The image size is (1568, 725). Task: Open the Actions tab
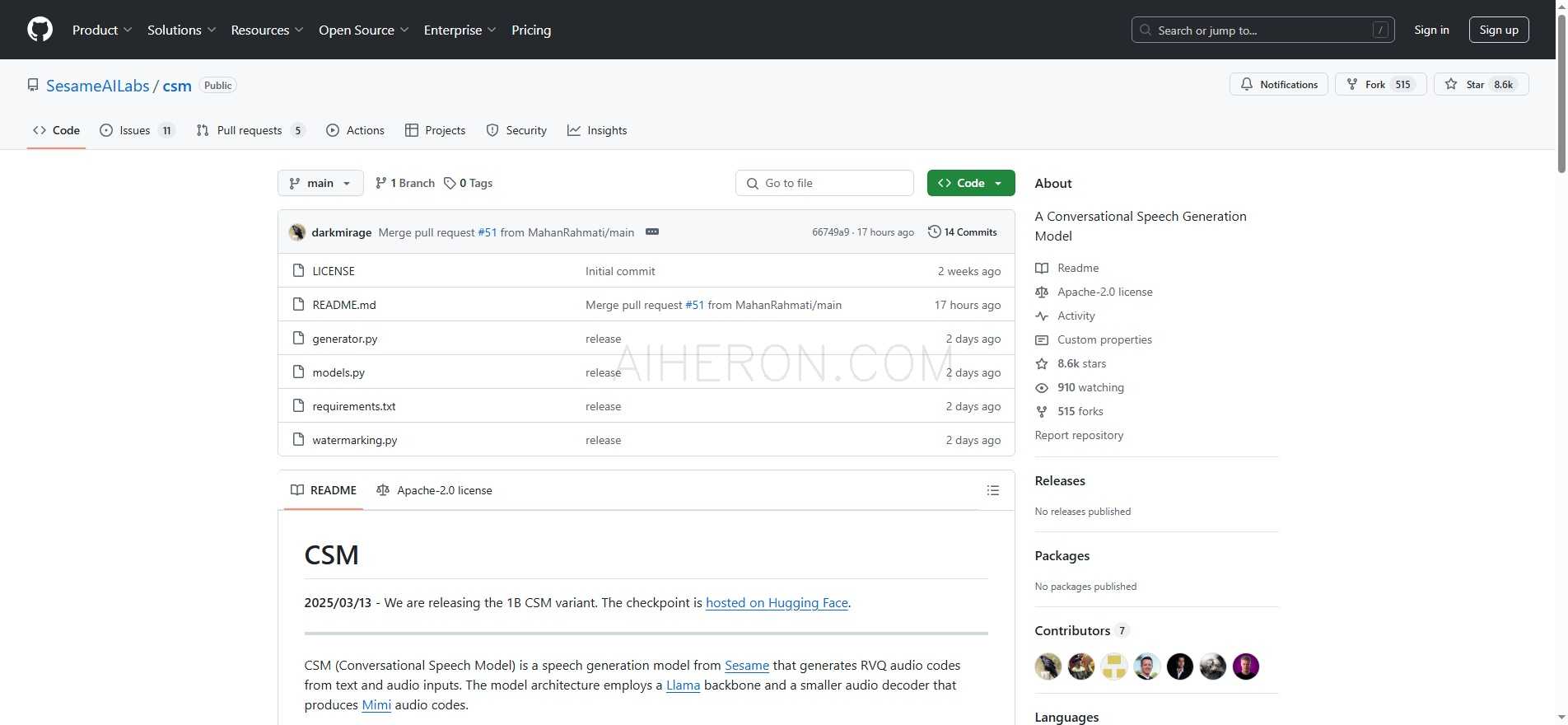355,130
